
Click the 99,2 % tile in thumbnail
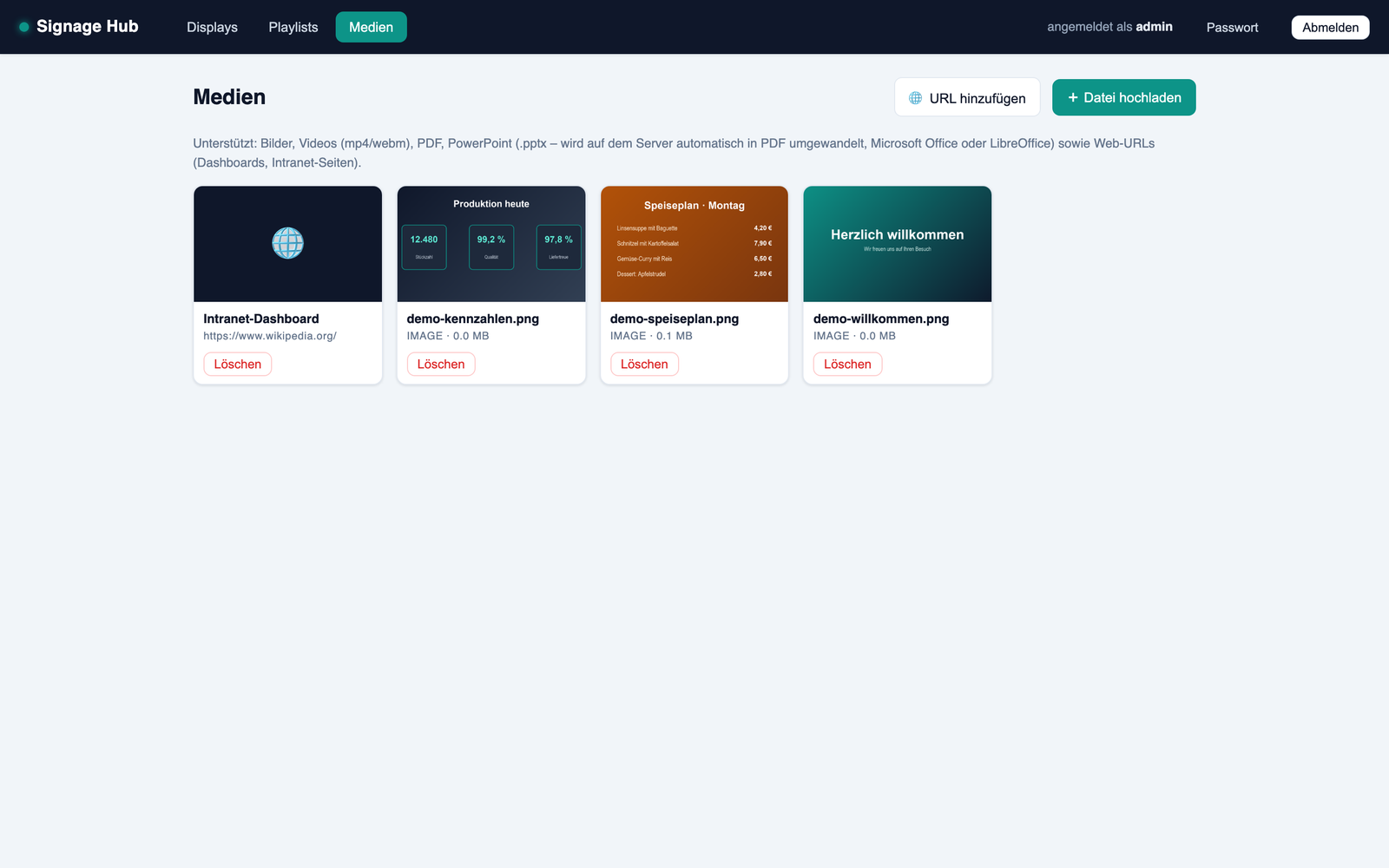pos(491,247)
